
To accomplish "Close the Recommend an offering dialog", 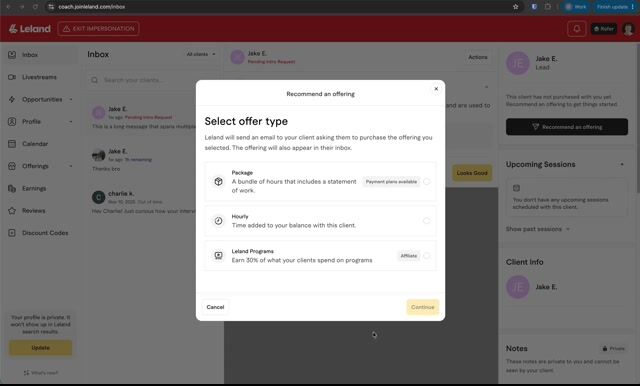I will coord(436,89).
